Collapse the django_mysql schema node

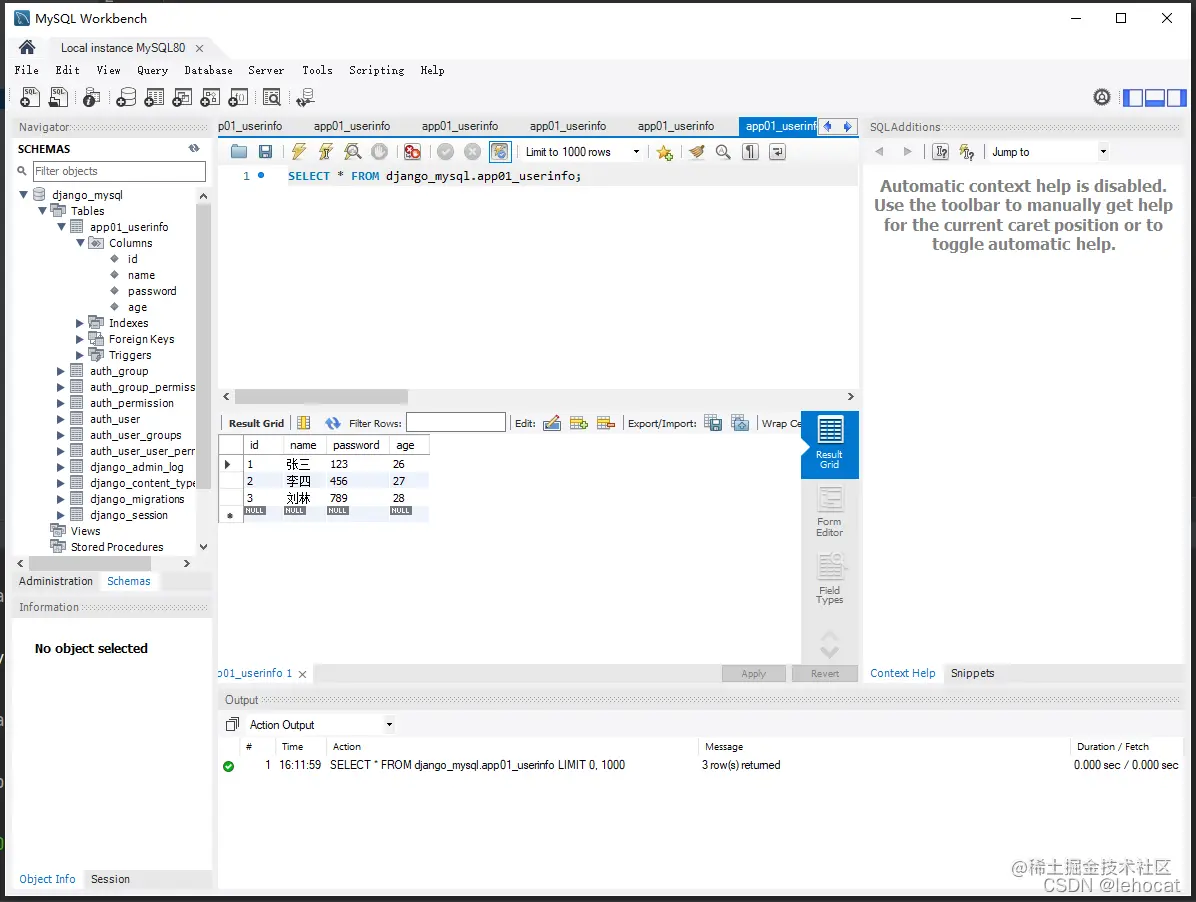(x=24, y=195)
